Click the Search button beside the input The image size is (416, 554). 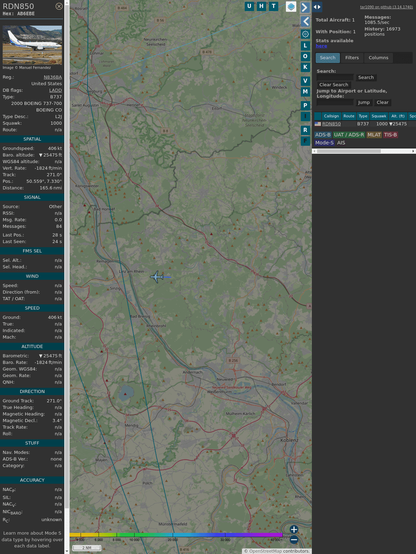366,77
